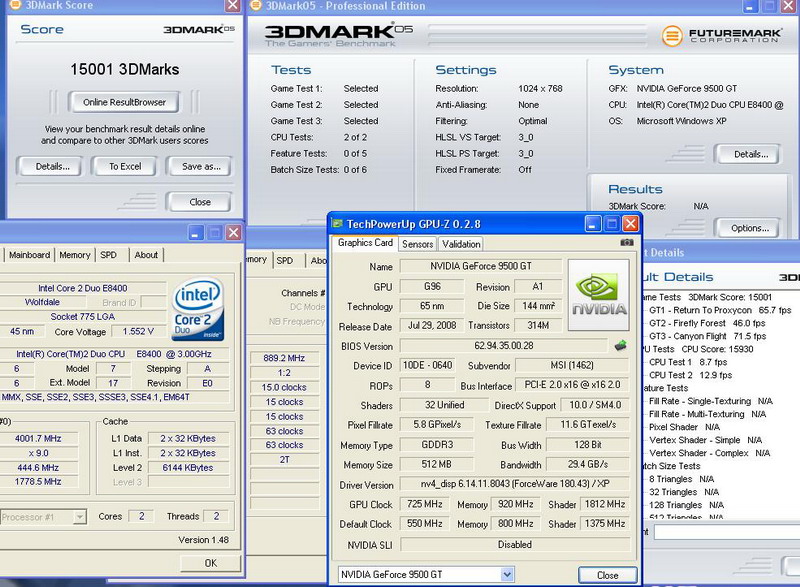
Task: Select GT1 - Return To Proxycon result row
Action: [720, 310]
